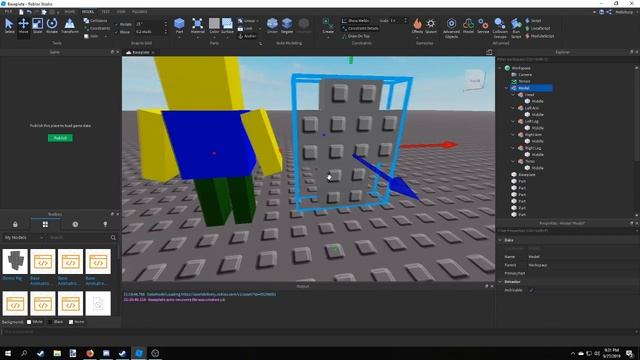This screenshot has height=360, width=640.
Task: Toggle the Constraints option in Tools
Action: click(x=97, y=28)
